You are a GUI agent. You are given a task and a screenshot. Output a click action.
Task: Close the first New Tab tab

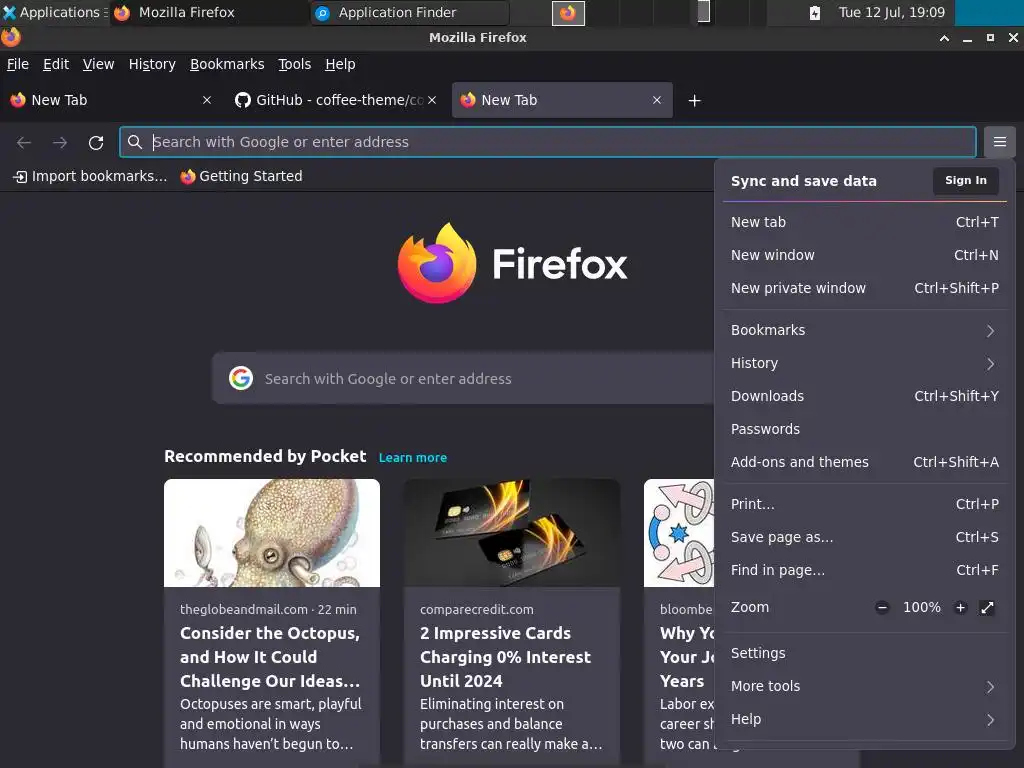point(207,100)
